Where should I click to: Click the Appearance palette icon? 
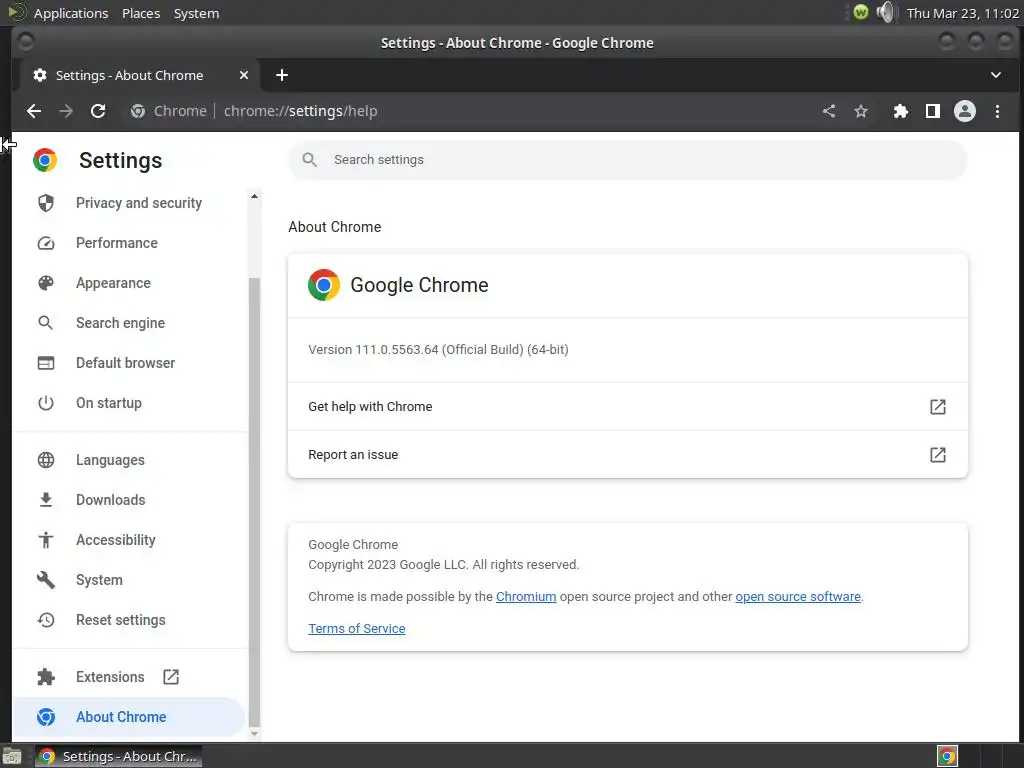pos(46,283)
